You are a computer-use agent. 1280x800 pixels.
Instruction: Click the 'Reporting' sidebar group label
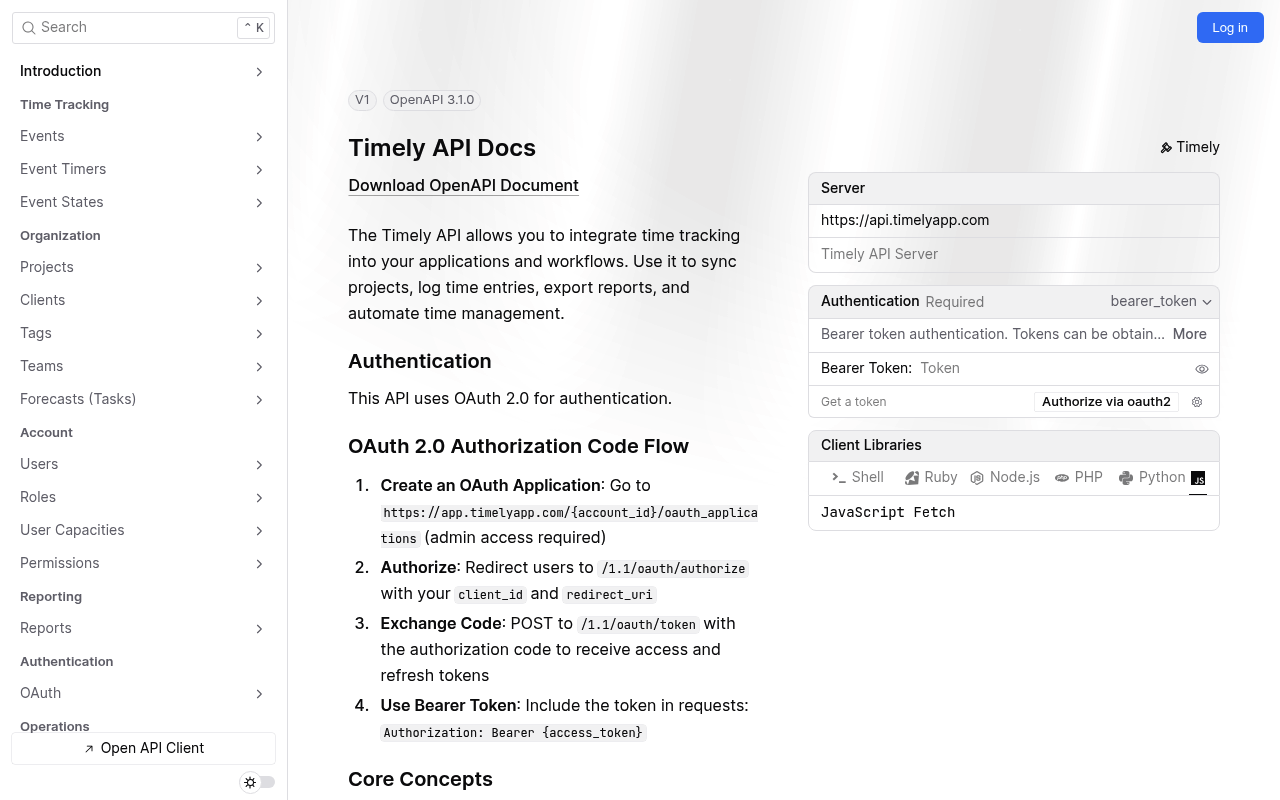tap(51, 597)
